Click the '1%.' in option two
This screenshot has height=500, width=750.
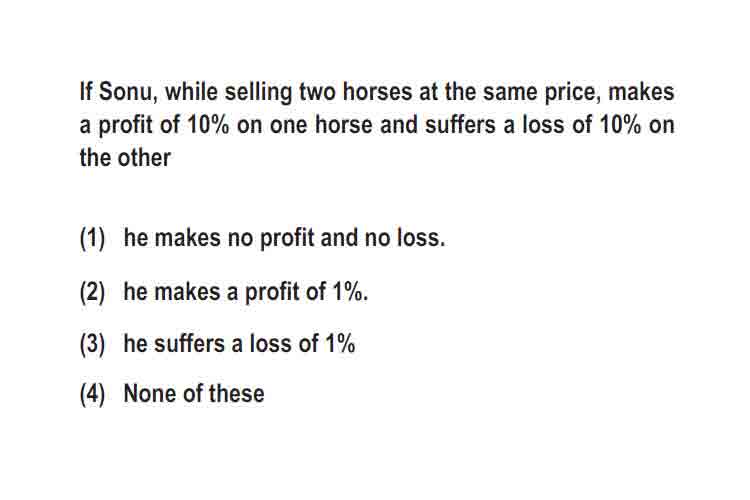(350, 291)
